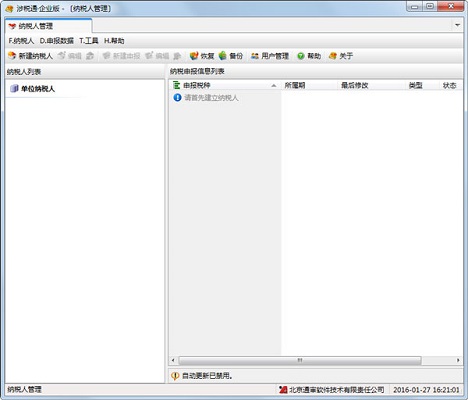Select the 纳税人管理 tab
This screenshot has height=400, width=468.
49,26
